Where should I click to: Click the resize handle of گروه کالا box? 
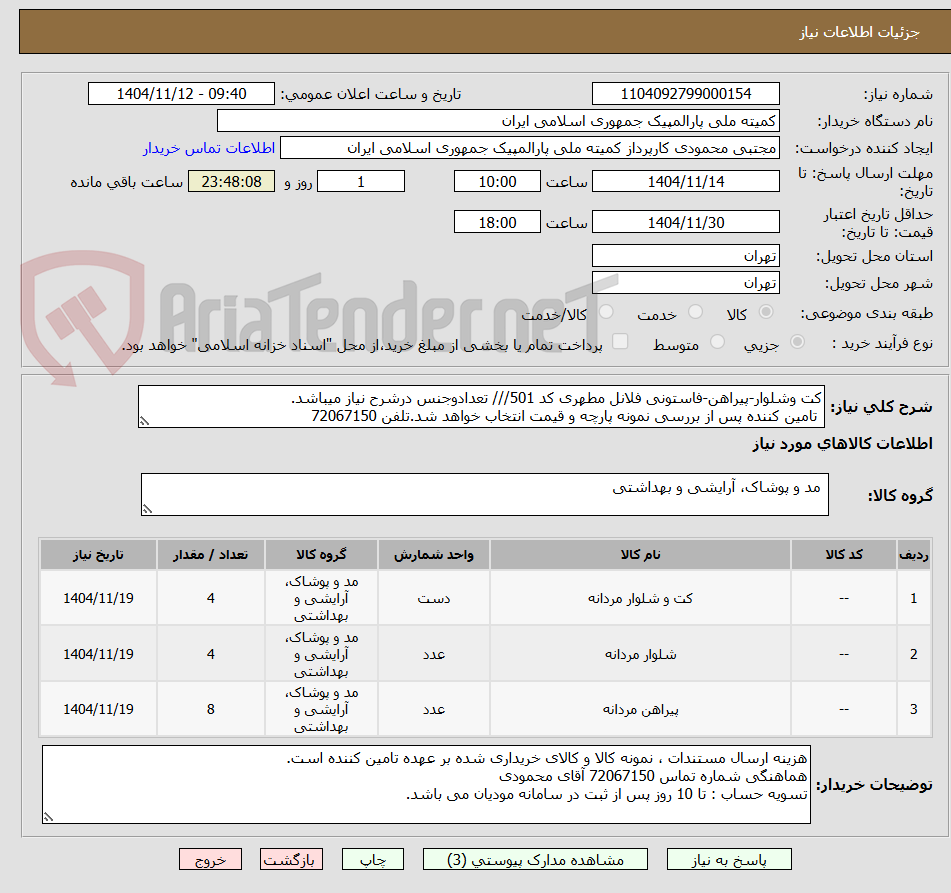coord(147,509)
